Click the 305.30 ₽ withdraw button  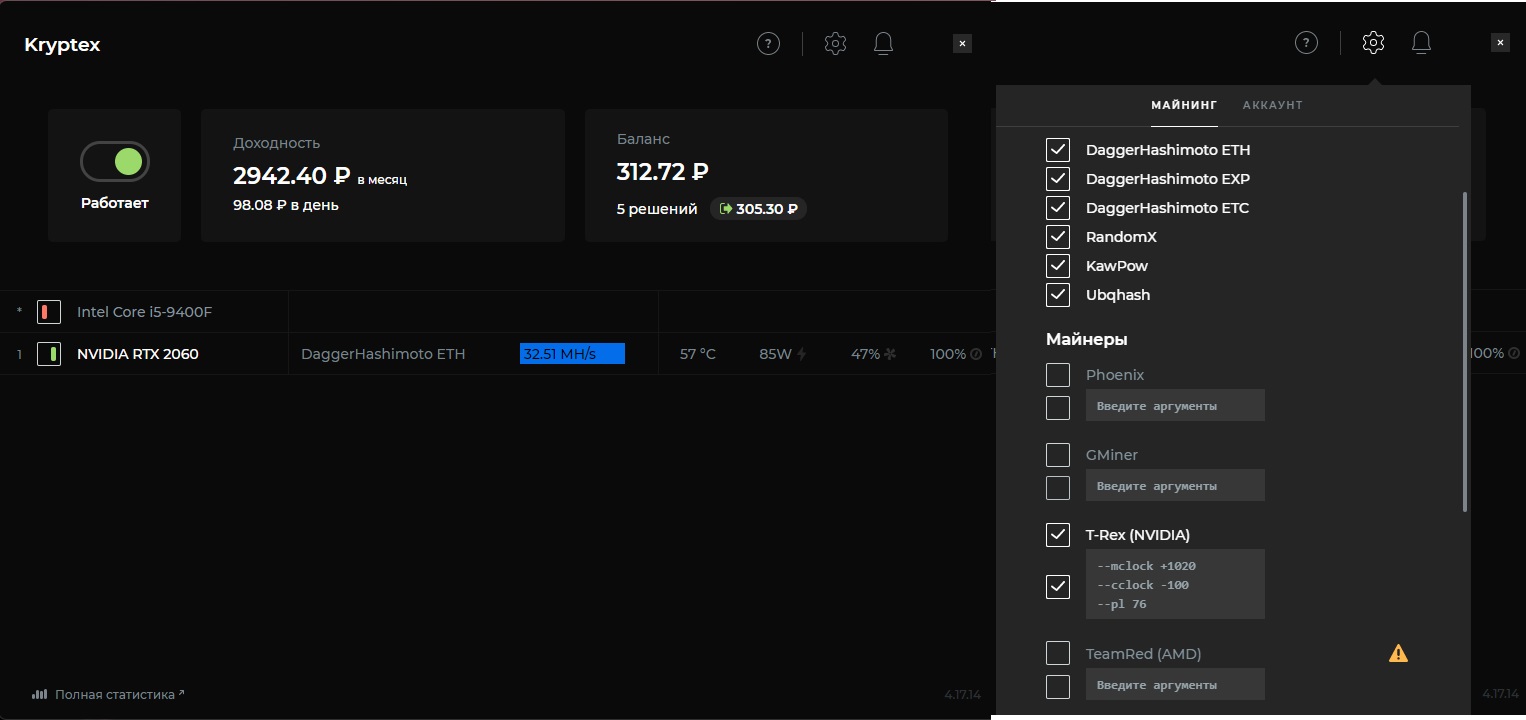pos(758,209)
